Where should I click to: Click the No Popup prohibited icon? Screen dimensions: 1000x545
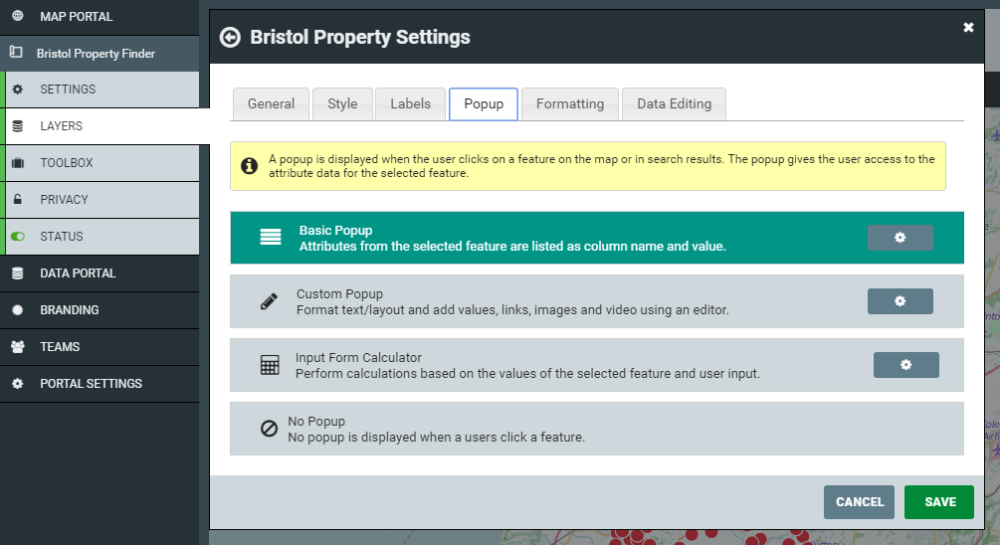click(x=269, y=428)
